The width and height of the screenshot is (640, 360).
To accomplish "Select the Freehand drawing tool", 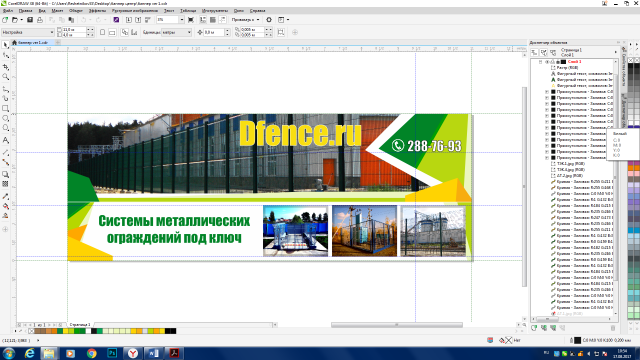I will (x=5, y=89).
